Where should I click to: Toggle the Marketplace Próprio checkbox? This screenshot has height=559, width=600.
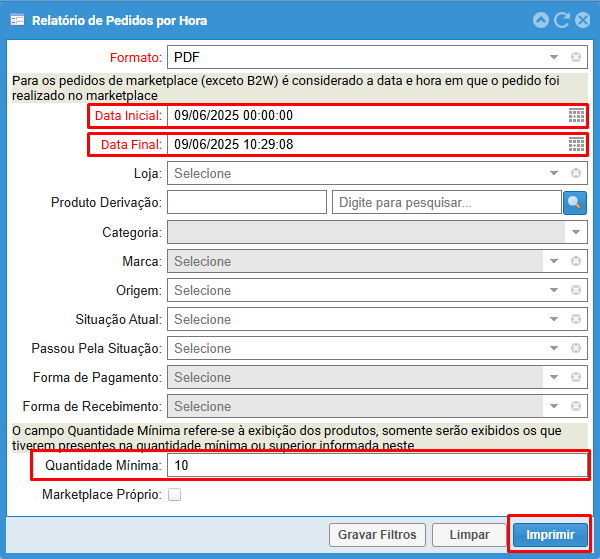pos(174,494)
